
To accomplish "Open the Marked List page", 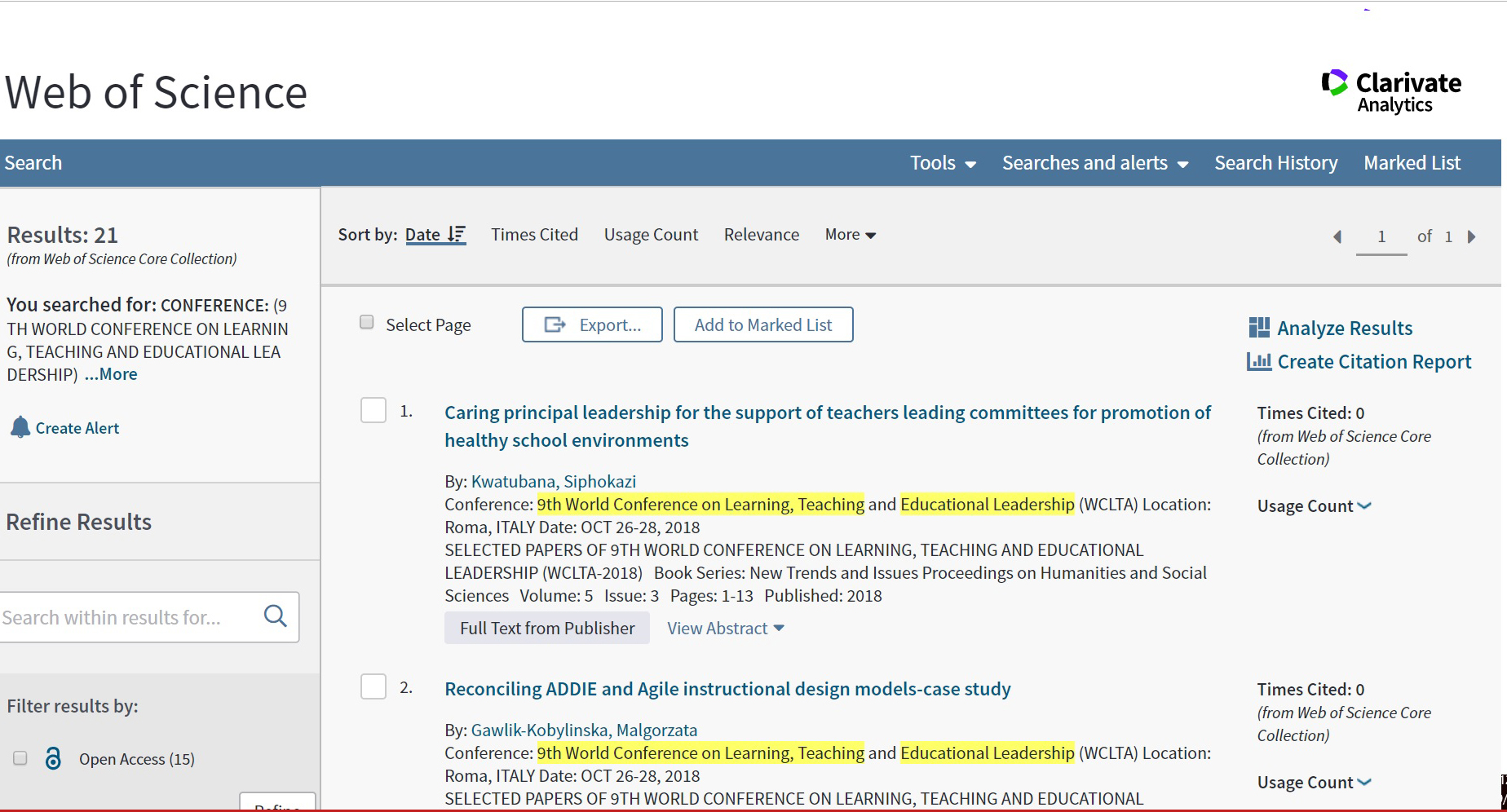I will tap(1412, 163).
